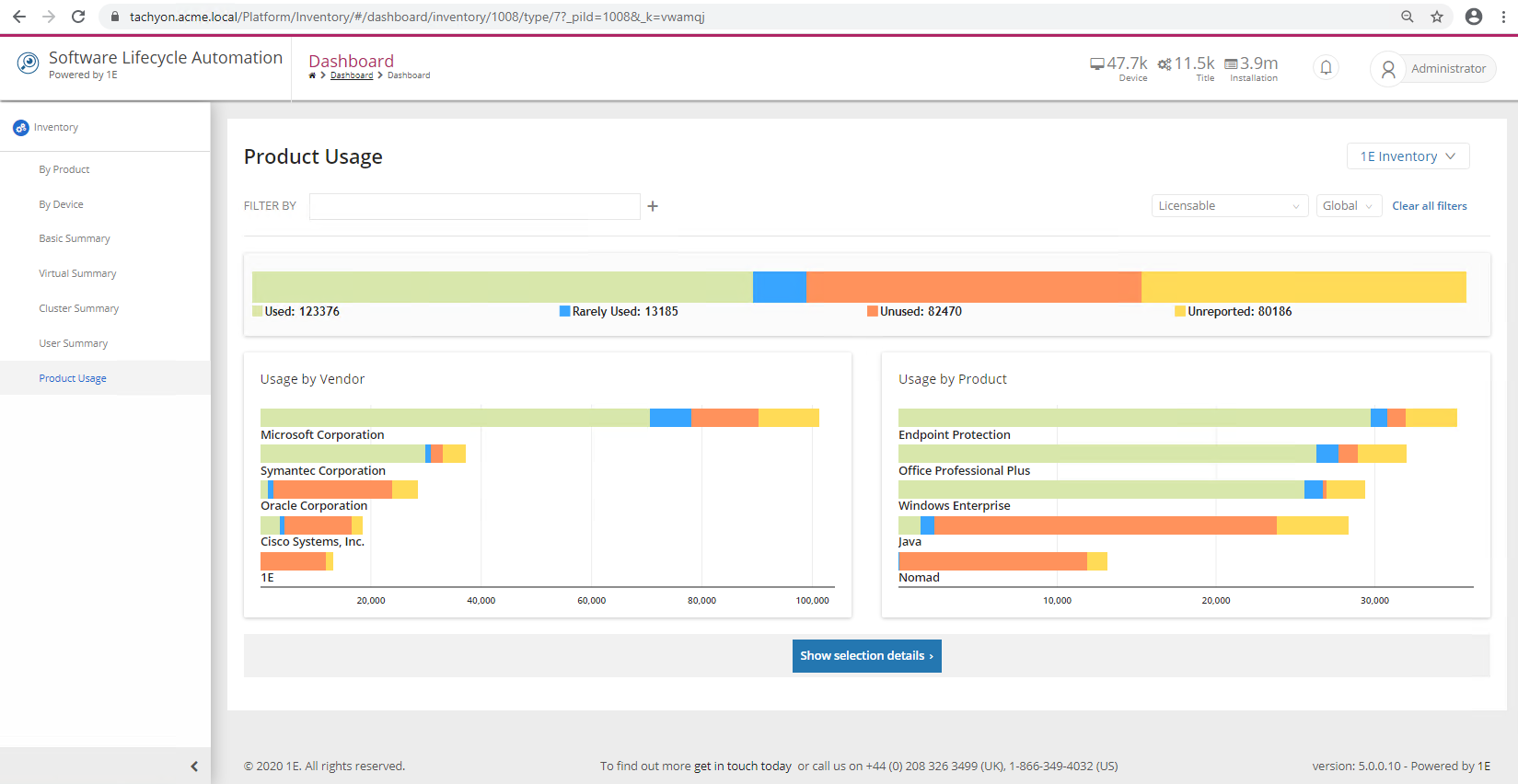Click the Inventory section icon
Viewport: 1518px width, 784px height.
(x=21, y=128)
